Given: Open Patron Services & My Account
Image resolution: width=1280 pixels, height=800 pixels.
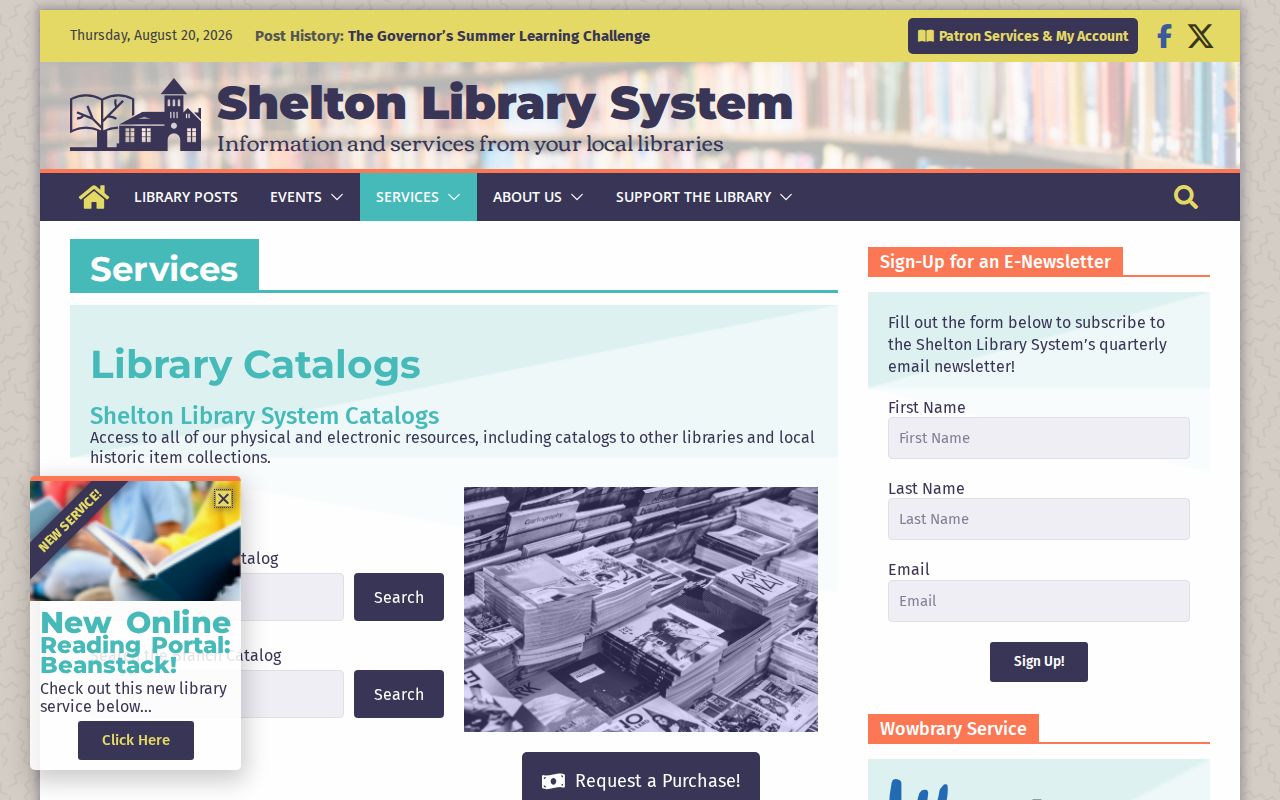Looking at the screenshot, I should (1023, 36).
